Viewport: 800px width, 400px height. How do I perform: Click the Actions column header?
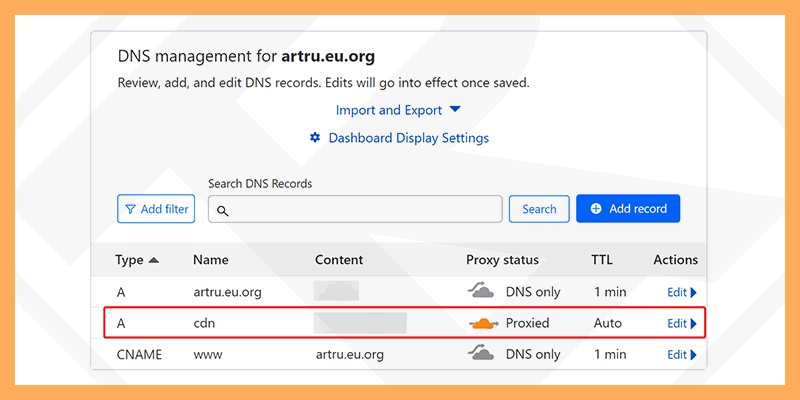click(676, 260)
